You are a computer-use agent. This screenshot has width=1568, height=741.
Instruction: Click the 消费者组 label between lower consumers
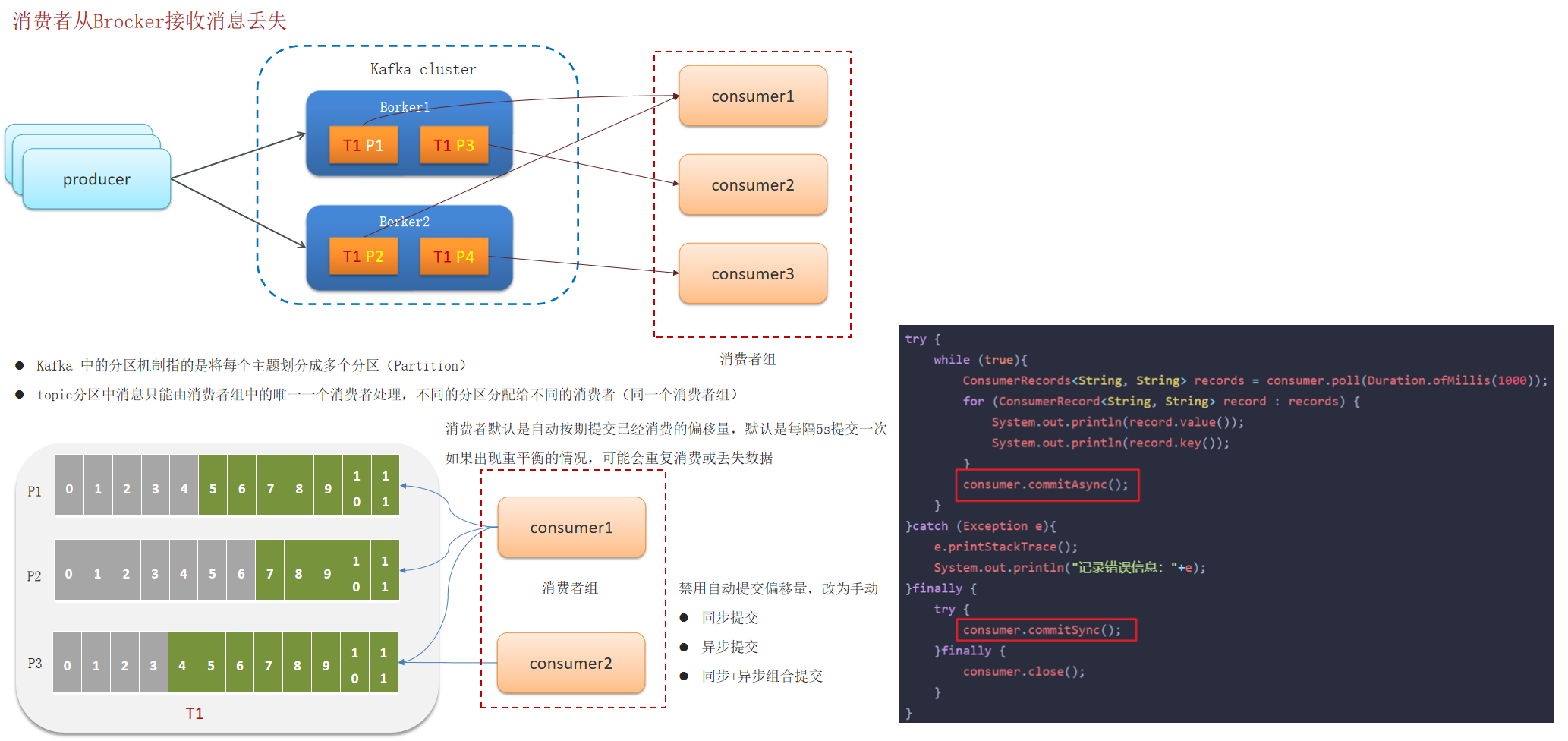tap(570, 588)
